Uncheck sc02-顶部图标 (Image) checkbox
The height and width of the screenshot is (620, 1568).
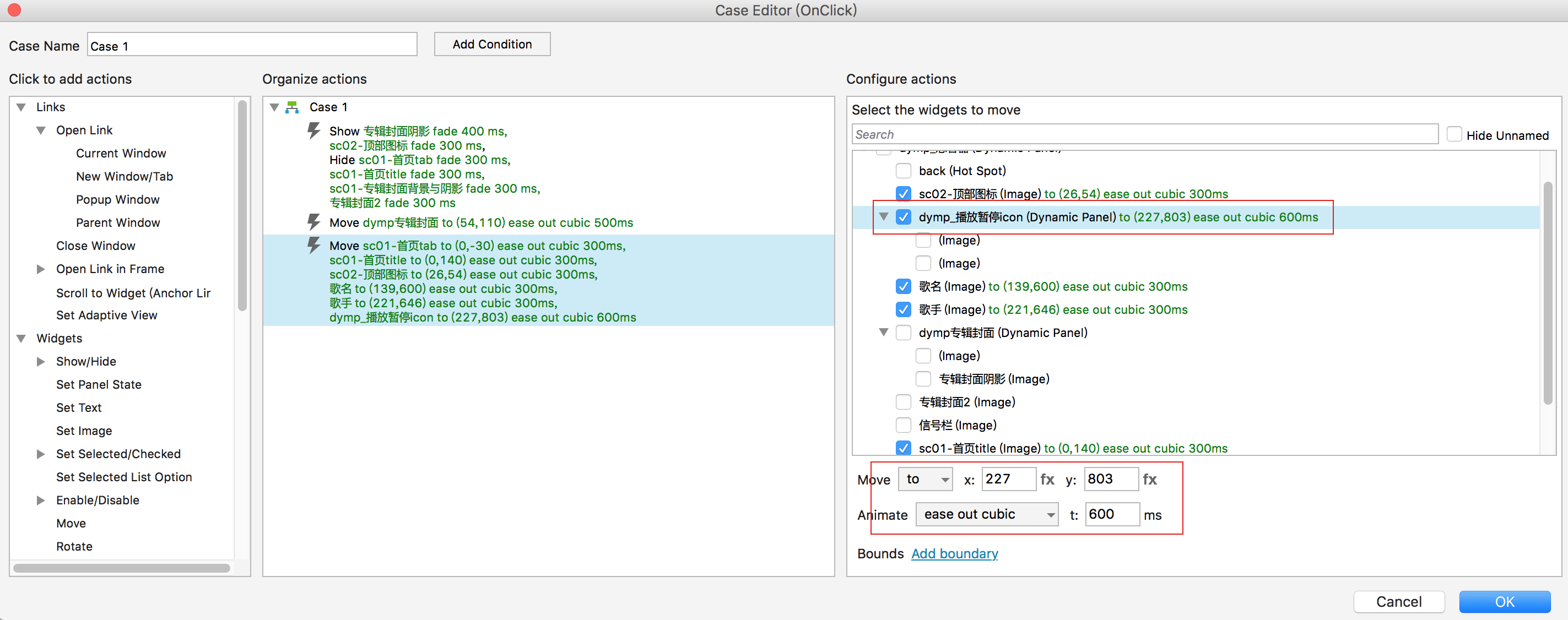[x=904, y=193]
